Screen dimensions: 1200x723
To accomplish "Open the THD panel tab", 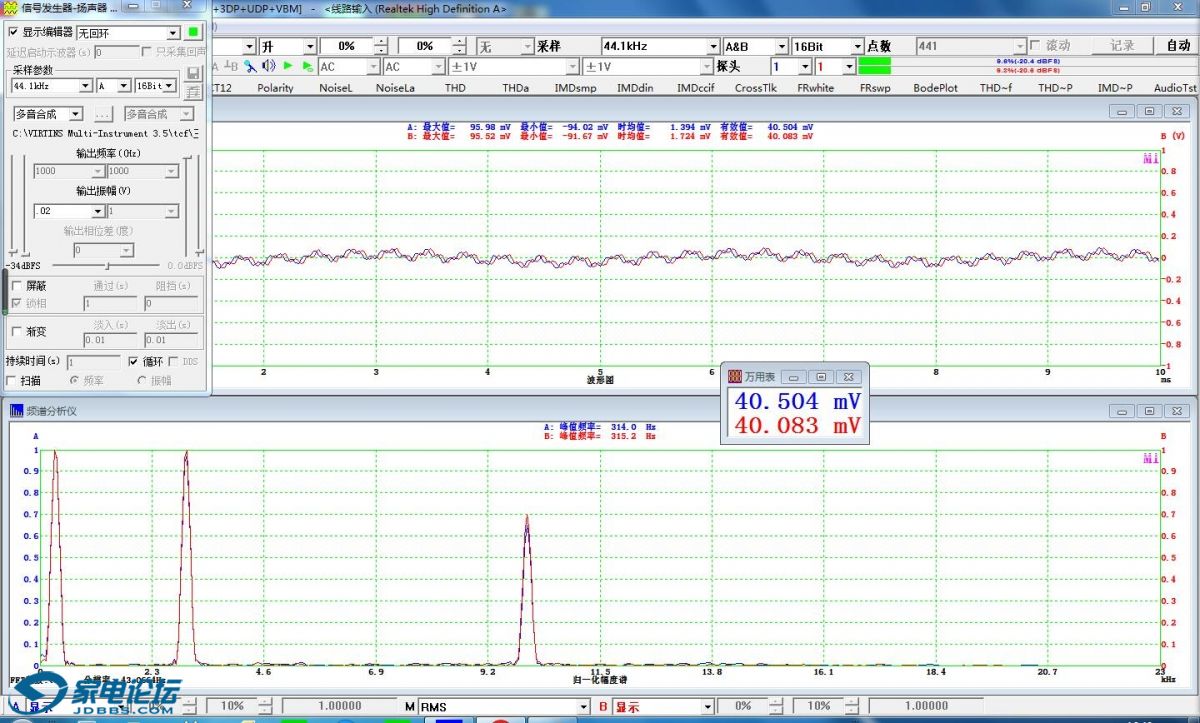I will (455, 88).
